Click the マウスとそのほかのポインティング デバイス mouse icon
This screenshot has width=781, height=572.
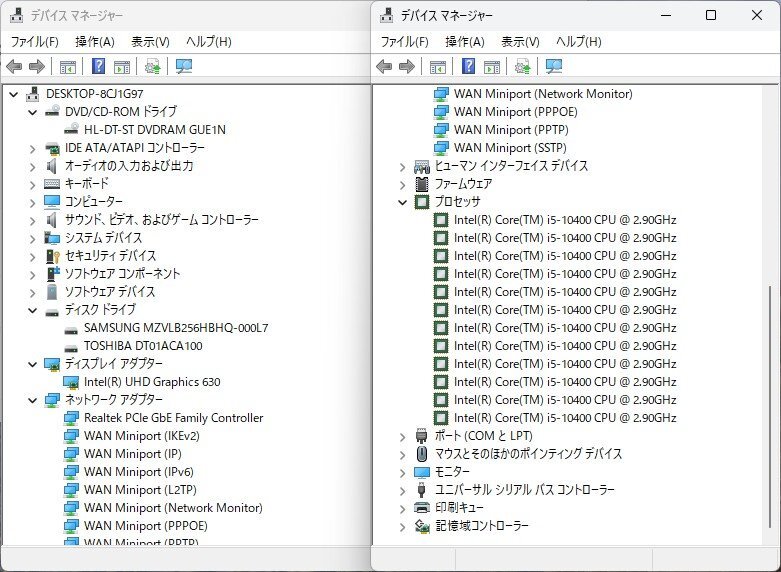click(422, 454)
